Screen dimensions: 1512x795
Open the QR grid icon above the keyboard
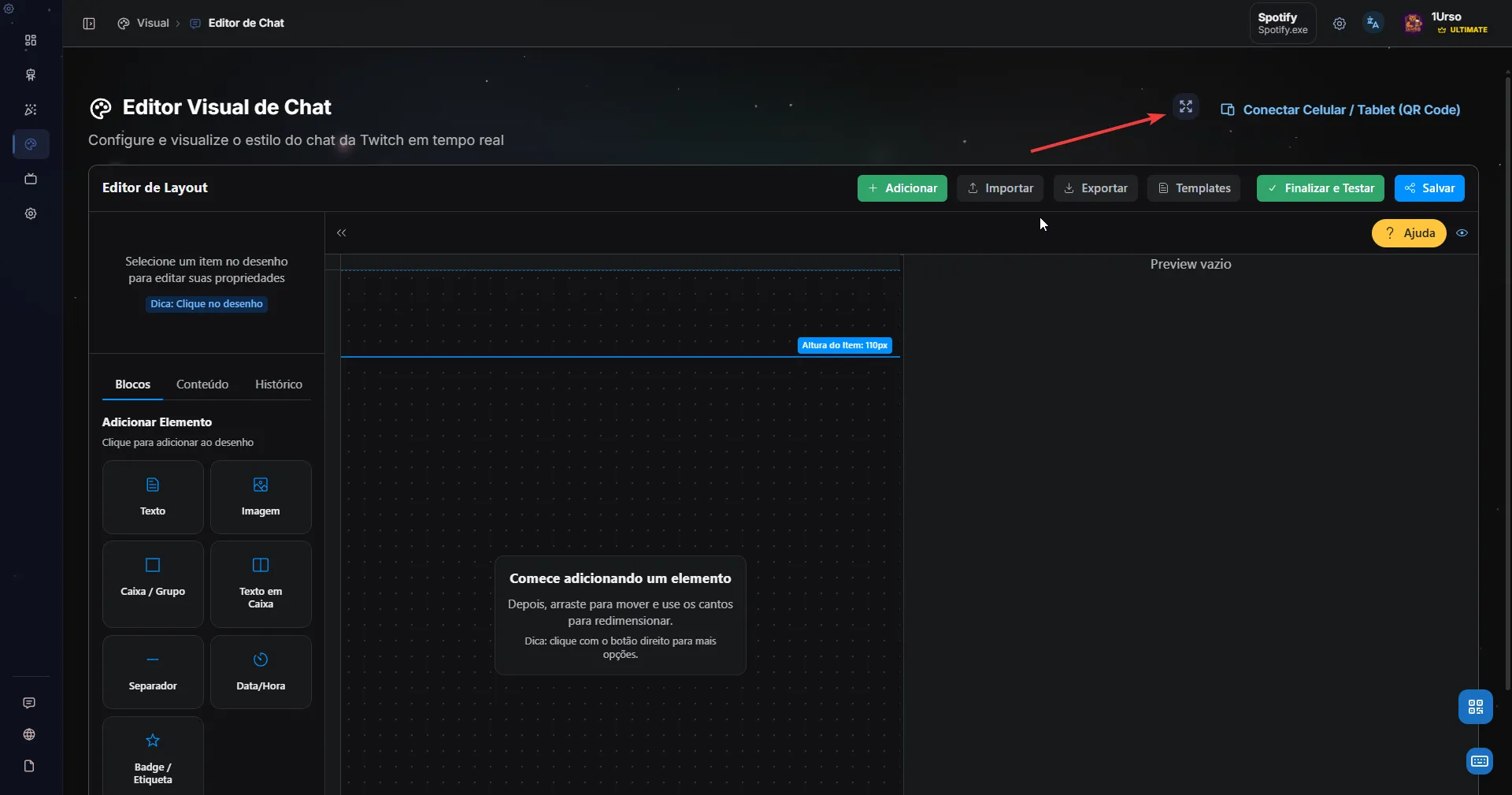coord(1476,707)
